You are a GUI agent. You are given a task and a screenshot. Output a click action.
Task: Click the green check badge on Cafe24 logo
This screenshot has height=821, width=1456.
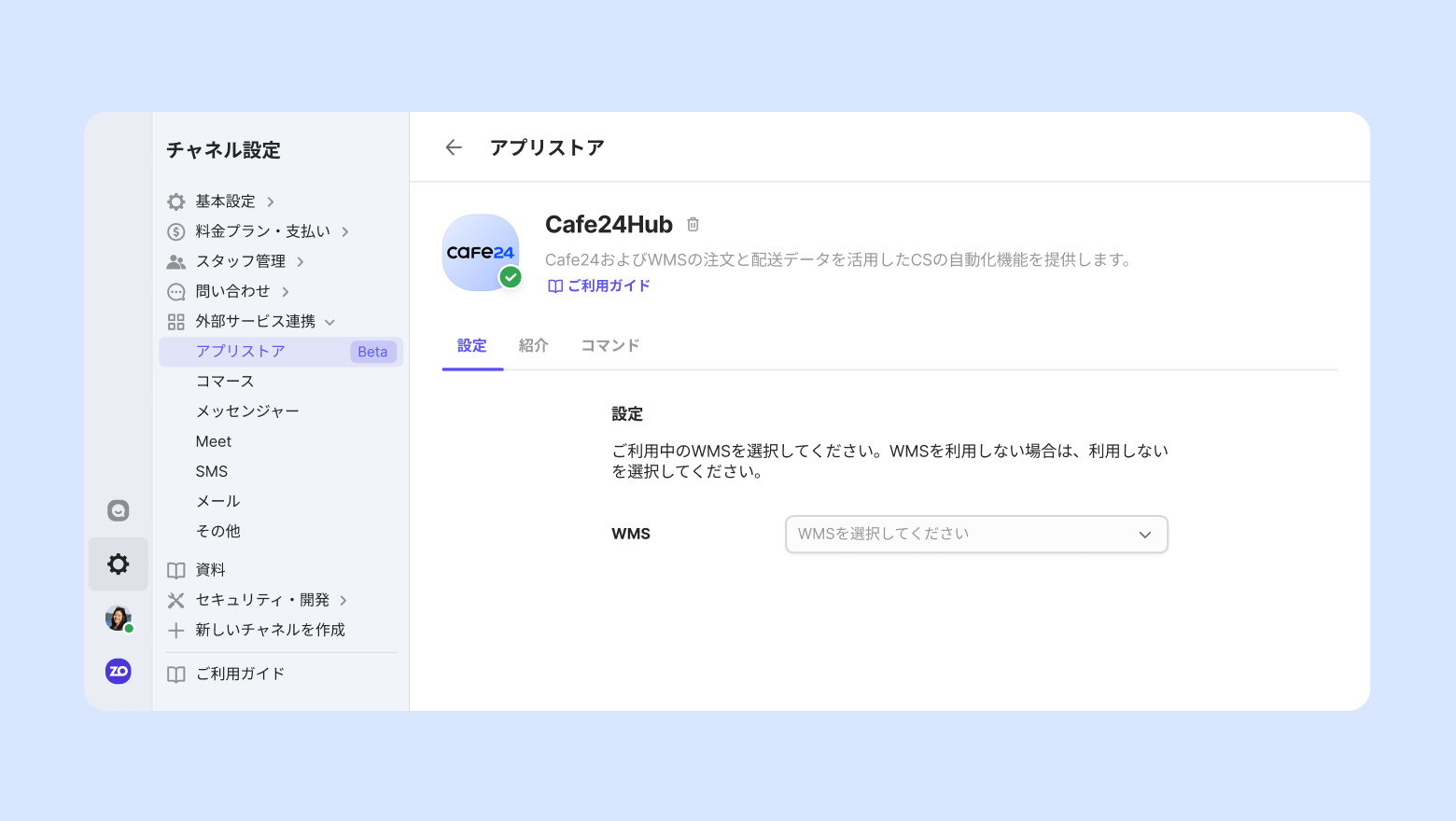tap(510, 277)
